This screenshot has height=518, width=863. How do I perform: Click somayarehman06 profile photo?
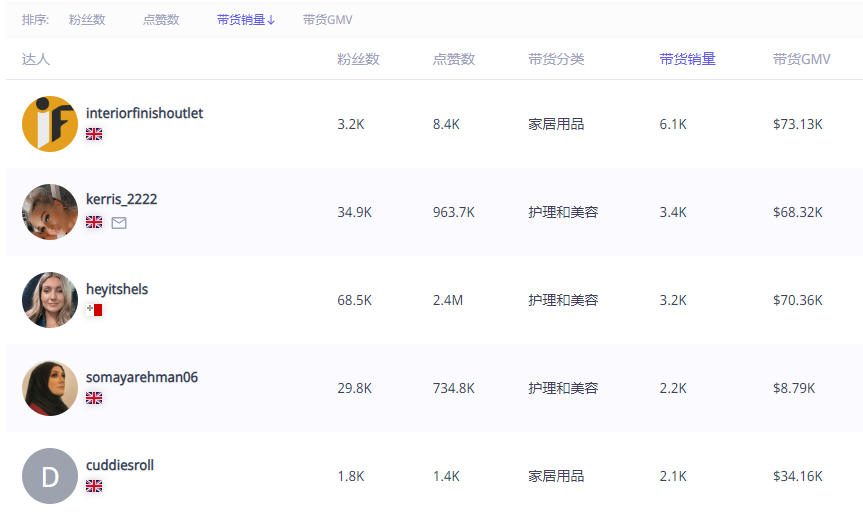point(50,388)
